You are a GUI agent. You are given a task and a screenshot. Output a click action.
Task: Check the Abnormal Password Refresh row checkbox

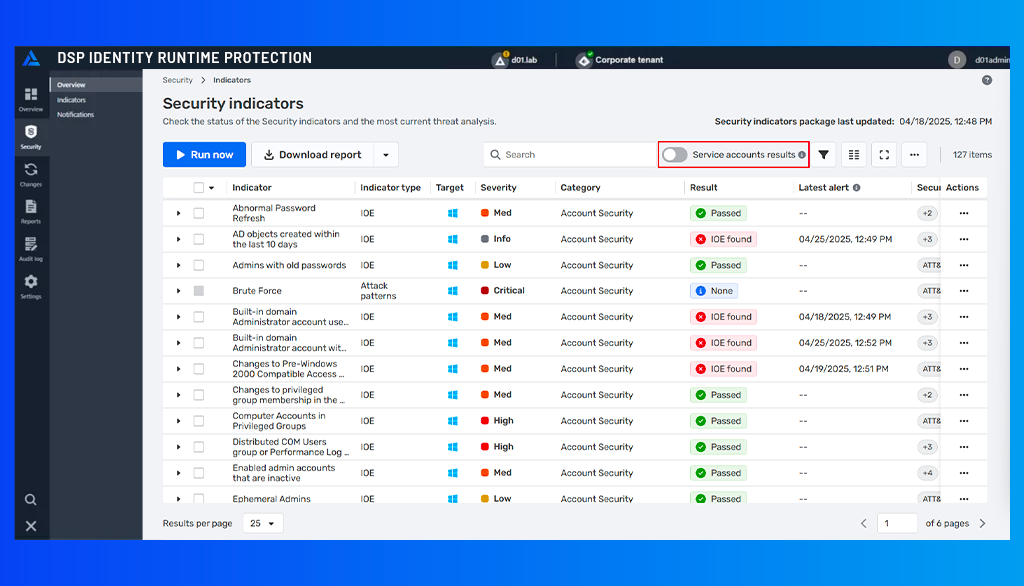point(199,213)
